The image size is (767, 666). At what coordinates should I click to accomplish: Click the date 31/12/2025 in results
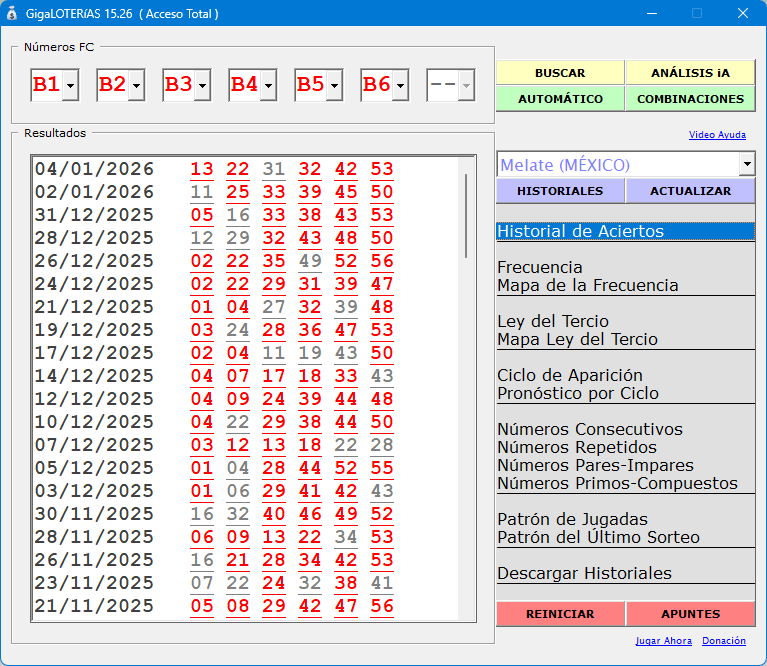tap(94, 215)
